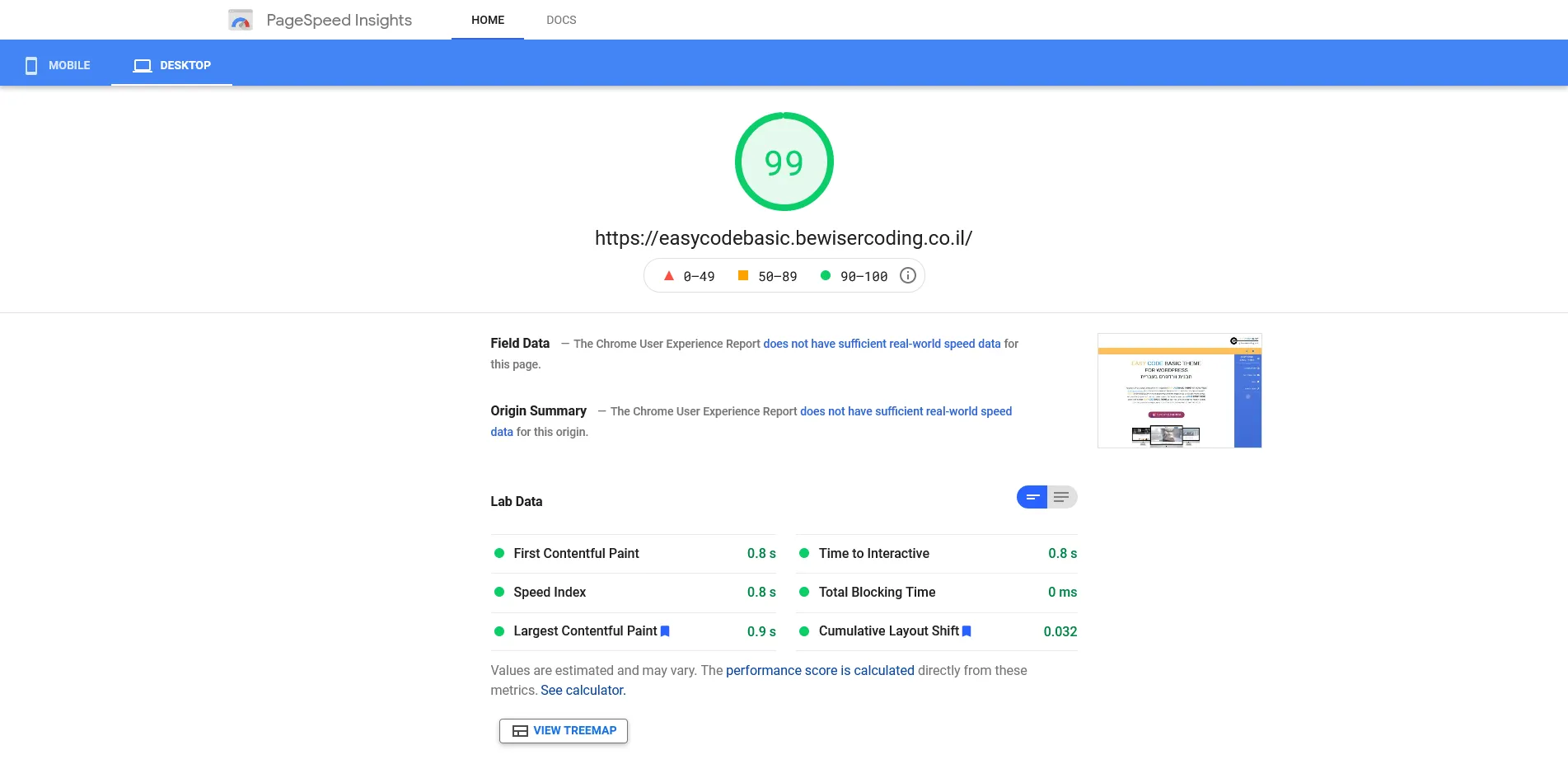Screen dimensions: 1568x764
Task: Open the Home menu item
Action: pyautogui.click(x=488, y=20)
